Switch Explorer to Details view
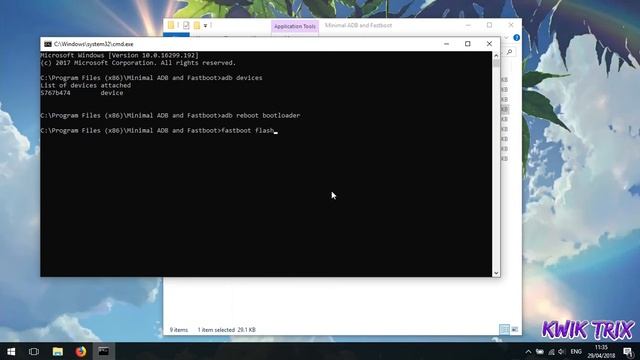Image resolution: width=640 pixels, height=360 pixels. pos(504,329)
